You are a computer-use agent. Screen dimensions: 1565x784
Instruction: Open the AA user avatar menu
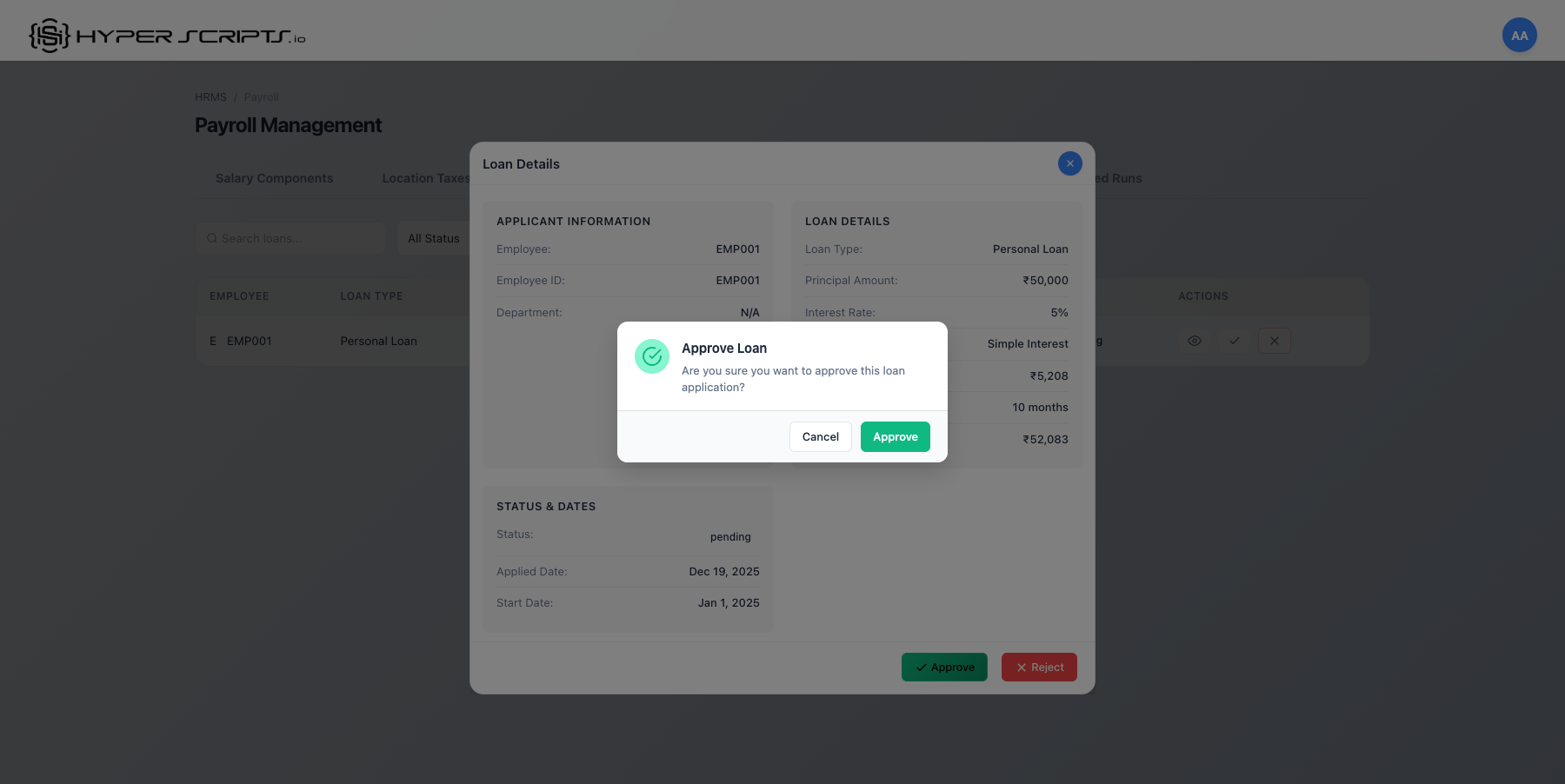pos(1519,36)
